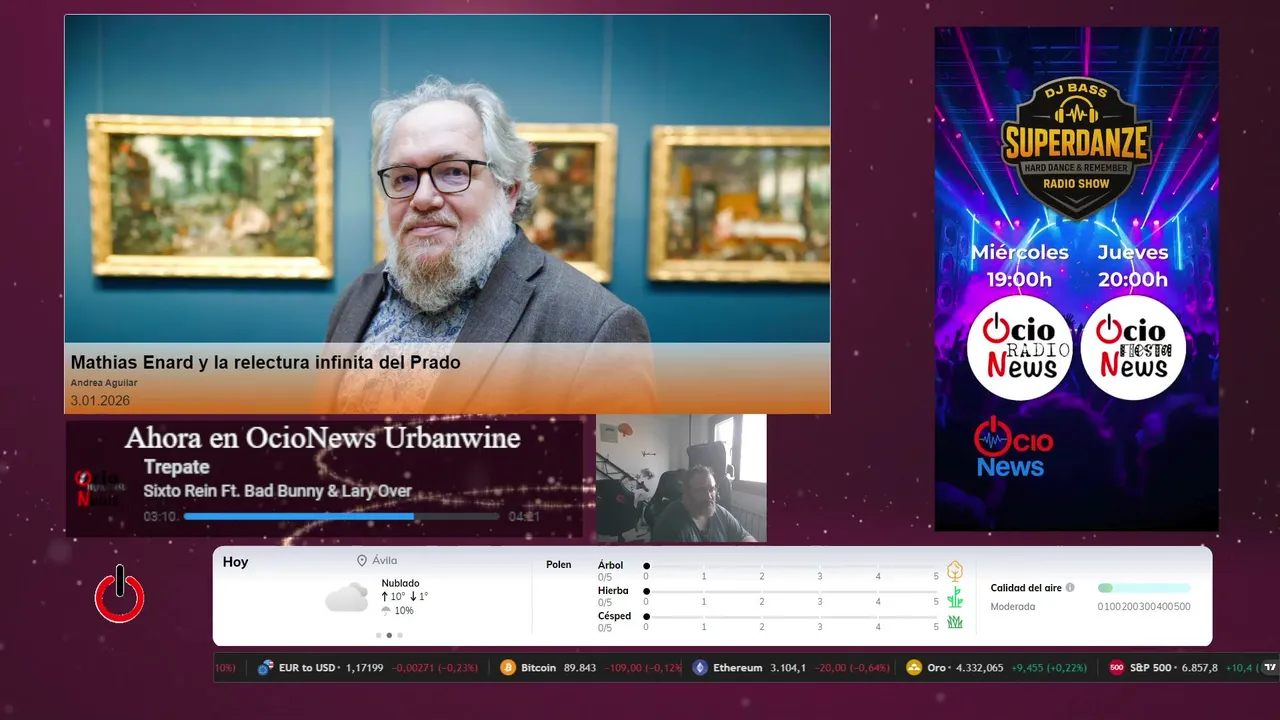Screen dimensions: 1280x720
Task: Click the S&P 500 red icon
Action: point(1117,667)
